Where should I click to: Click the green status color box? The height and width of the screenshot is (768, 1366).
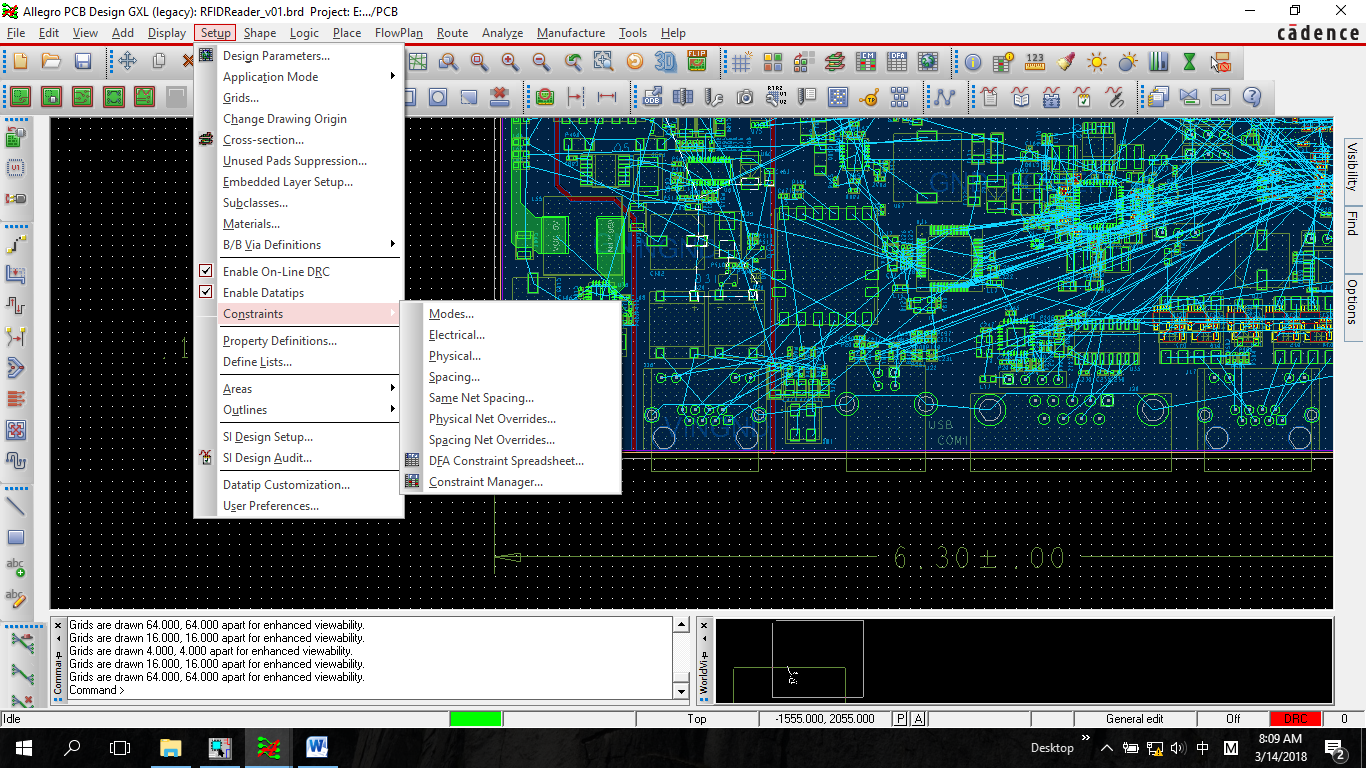click(476, 719)
